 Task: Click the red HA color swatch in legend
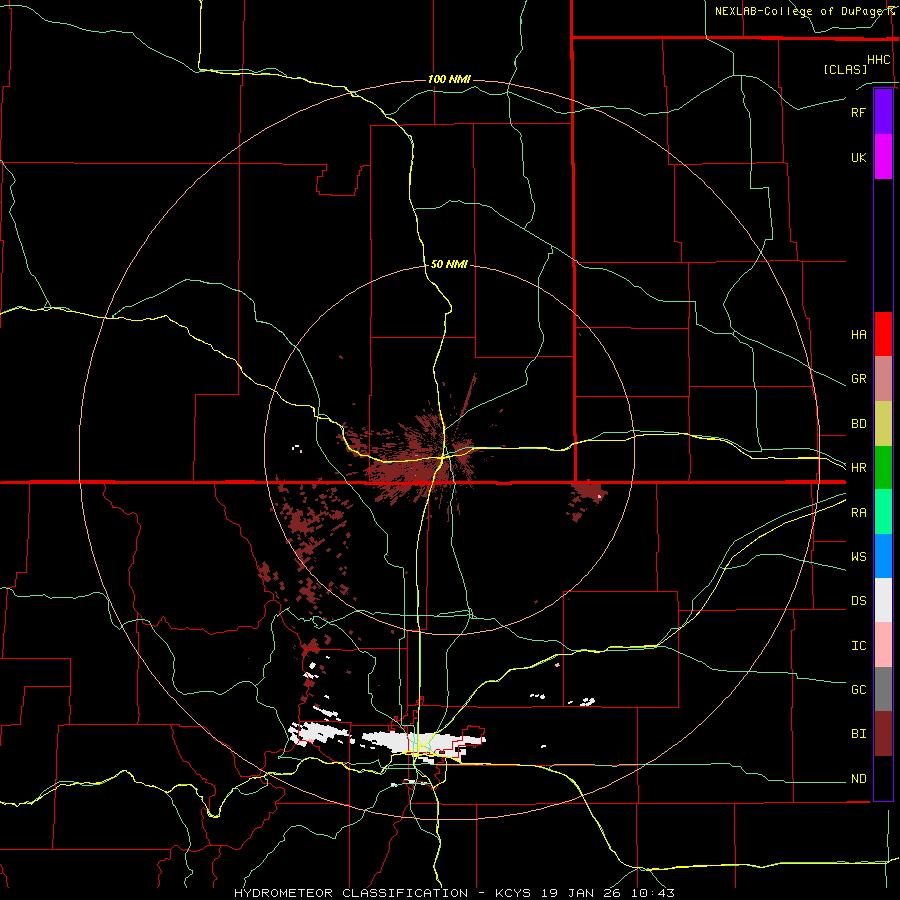point(883,334)
